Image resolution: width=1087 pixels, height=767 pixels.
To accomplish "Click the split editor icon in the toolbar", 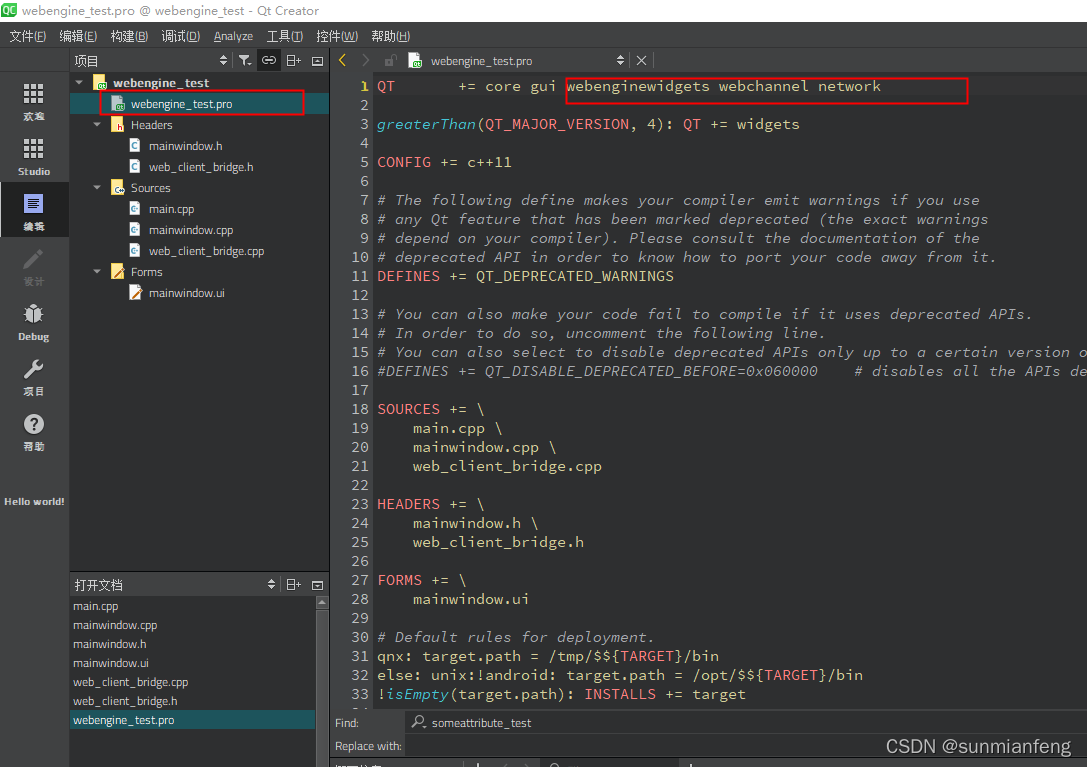I will 291,60.
